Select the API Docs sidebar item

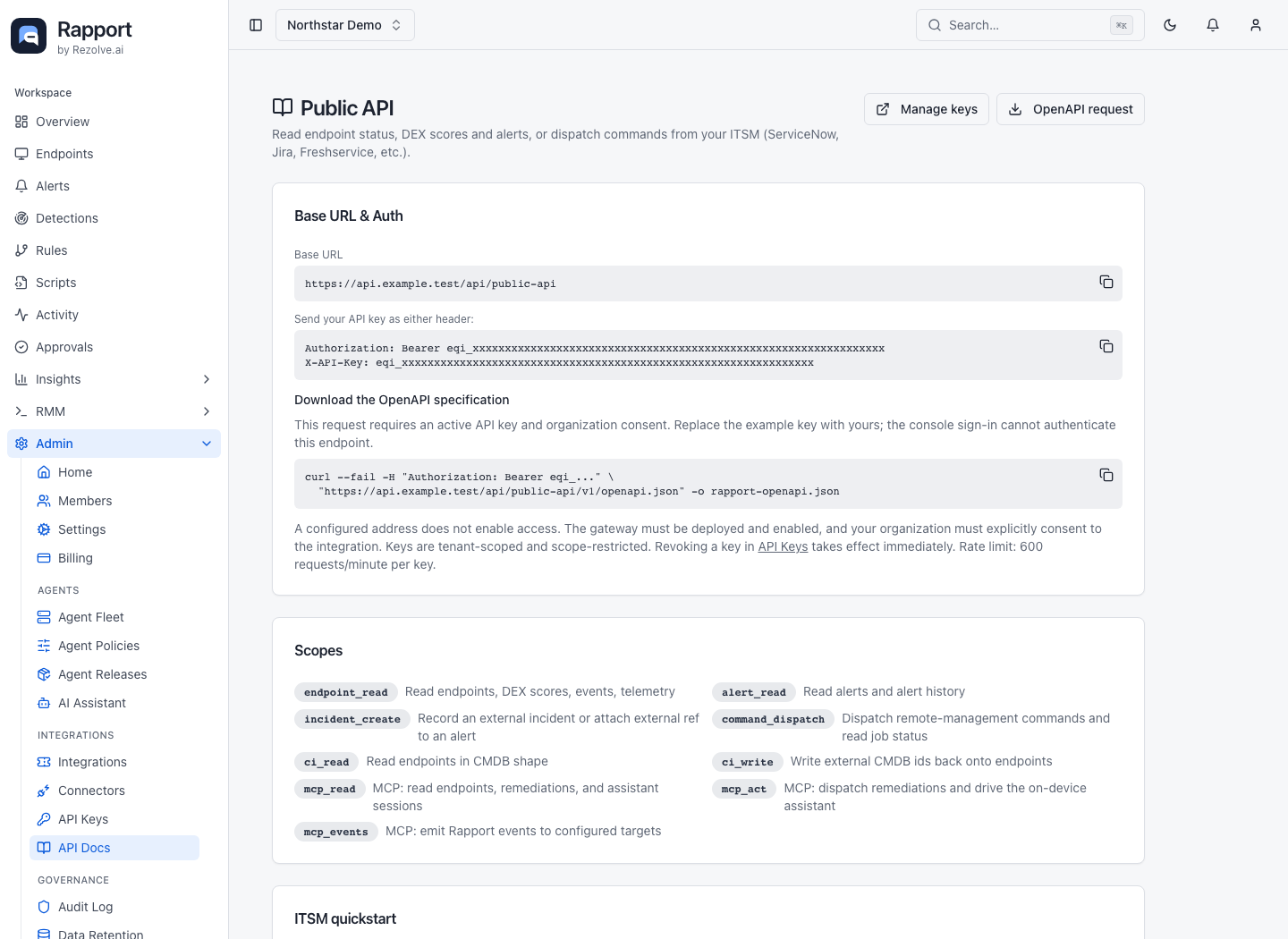[114, 848]
